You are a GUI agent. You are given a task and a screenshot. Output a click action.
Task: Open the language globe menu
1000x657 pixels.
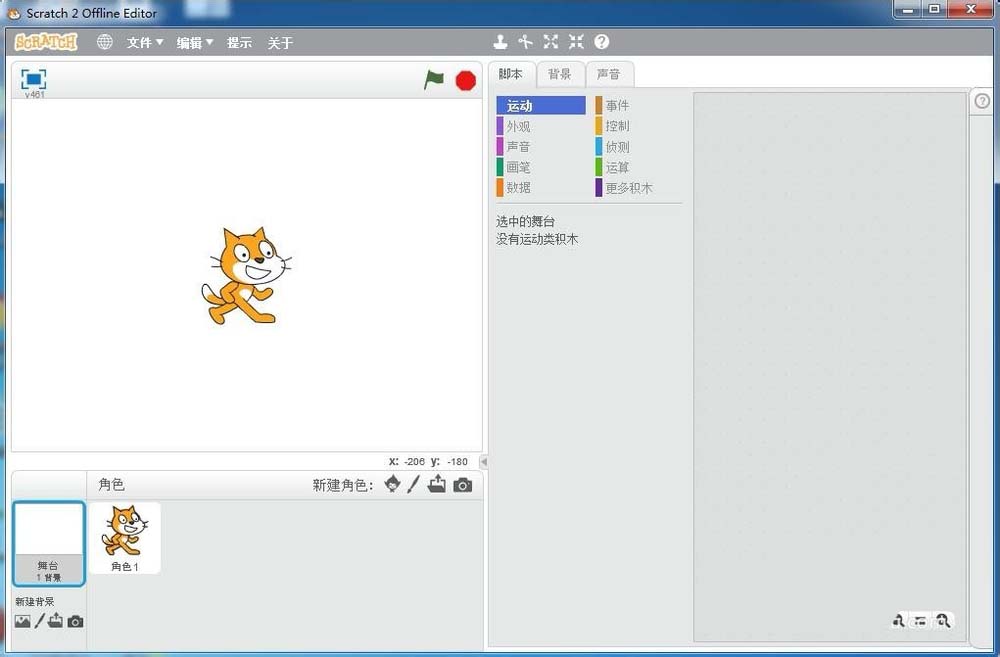point(105,42)
